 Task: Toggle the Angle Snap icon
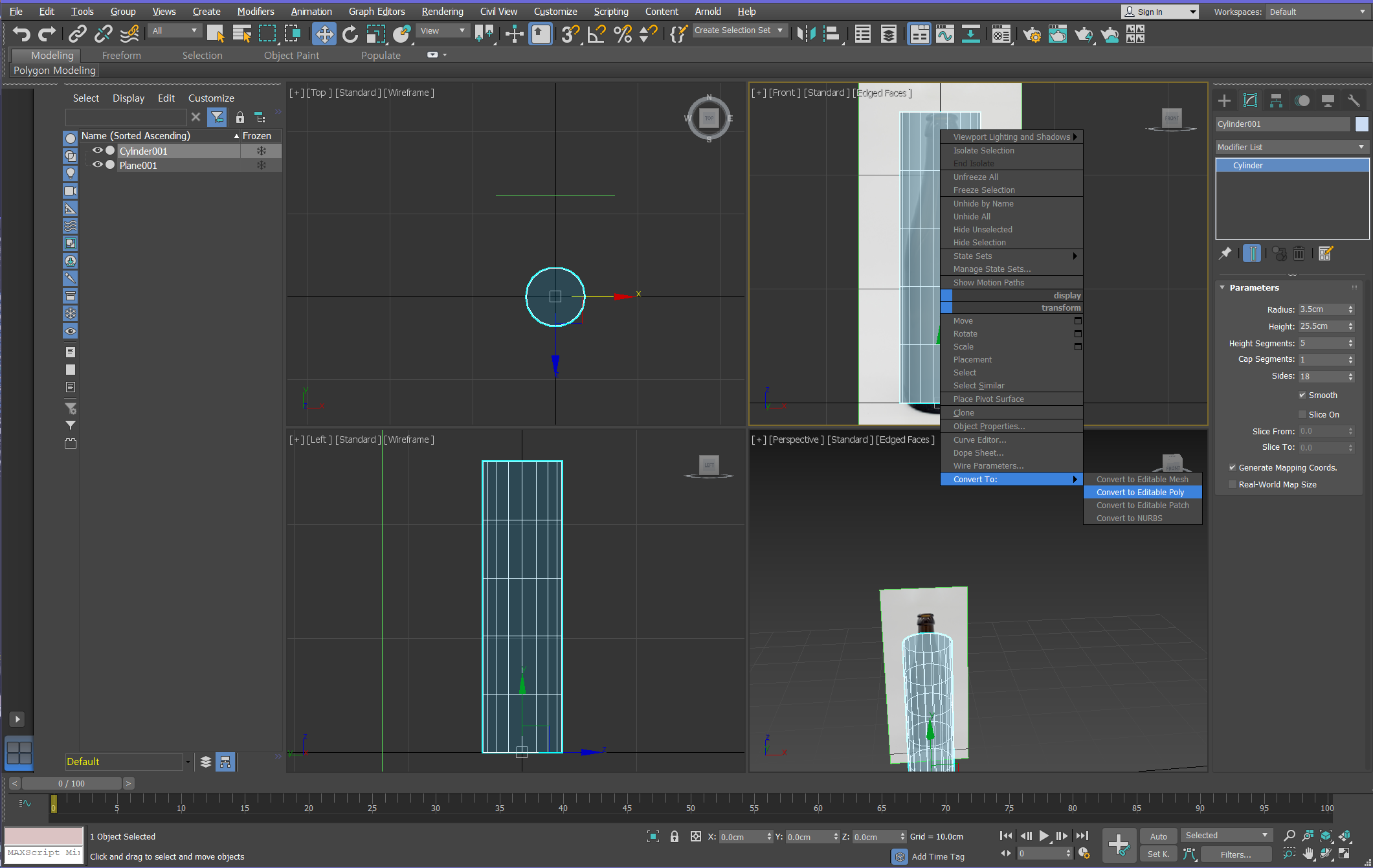coord(596,34)
